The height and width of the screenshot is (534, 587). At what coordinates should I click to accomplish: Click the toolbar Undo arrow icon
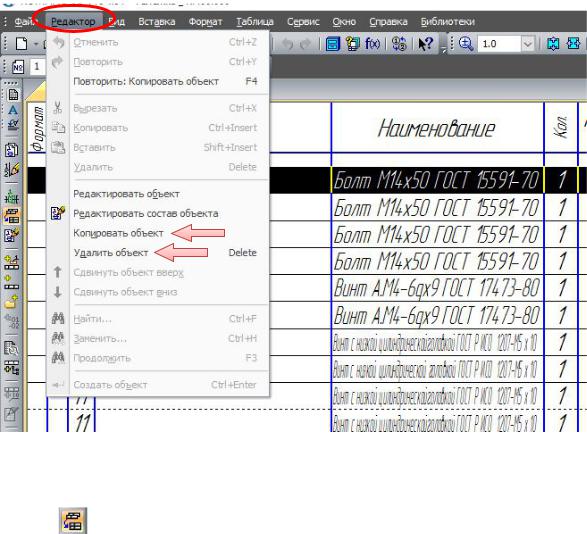click(x=287, y=44)
